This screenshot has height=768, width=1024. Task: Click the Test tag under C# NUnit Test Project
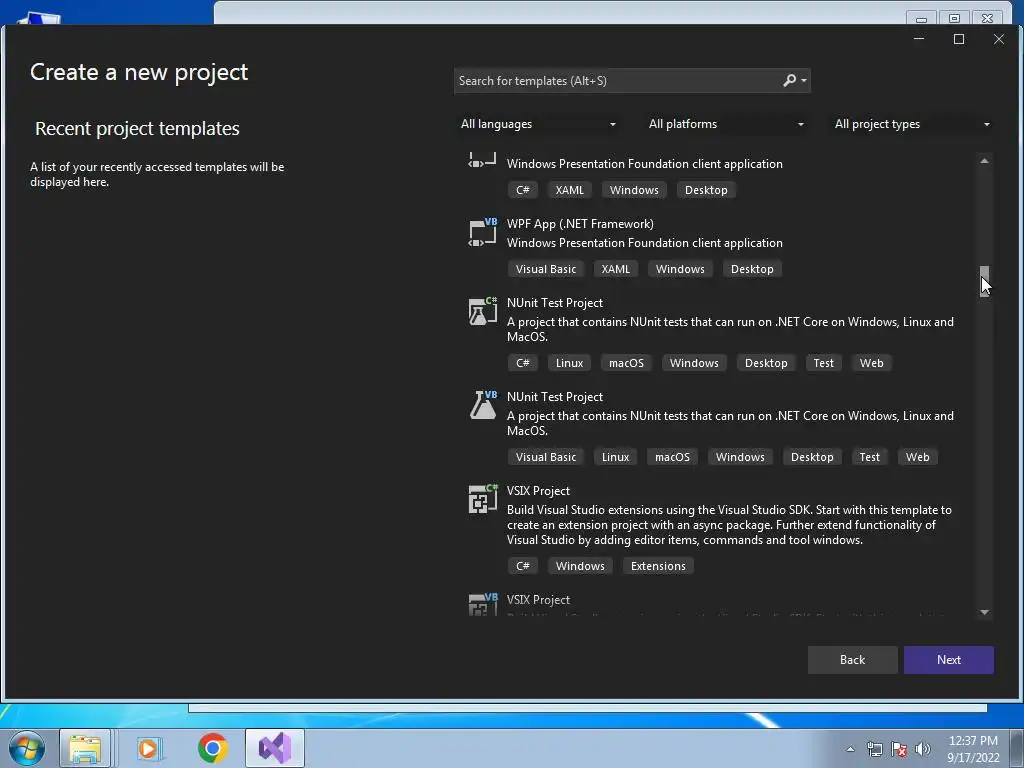coord(823,363)
